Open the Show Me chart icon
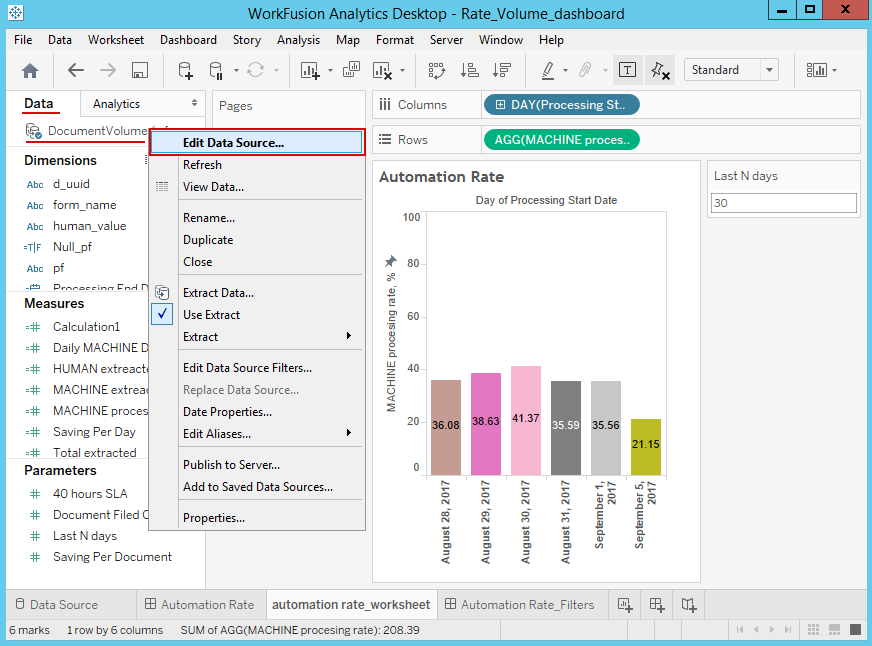872x646 pixels. coord(816,70)
